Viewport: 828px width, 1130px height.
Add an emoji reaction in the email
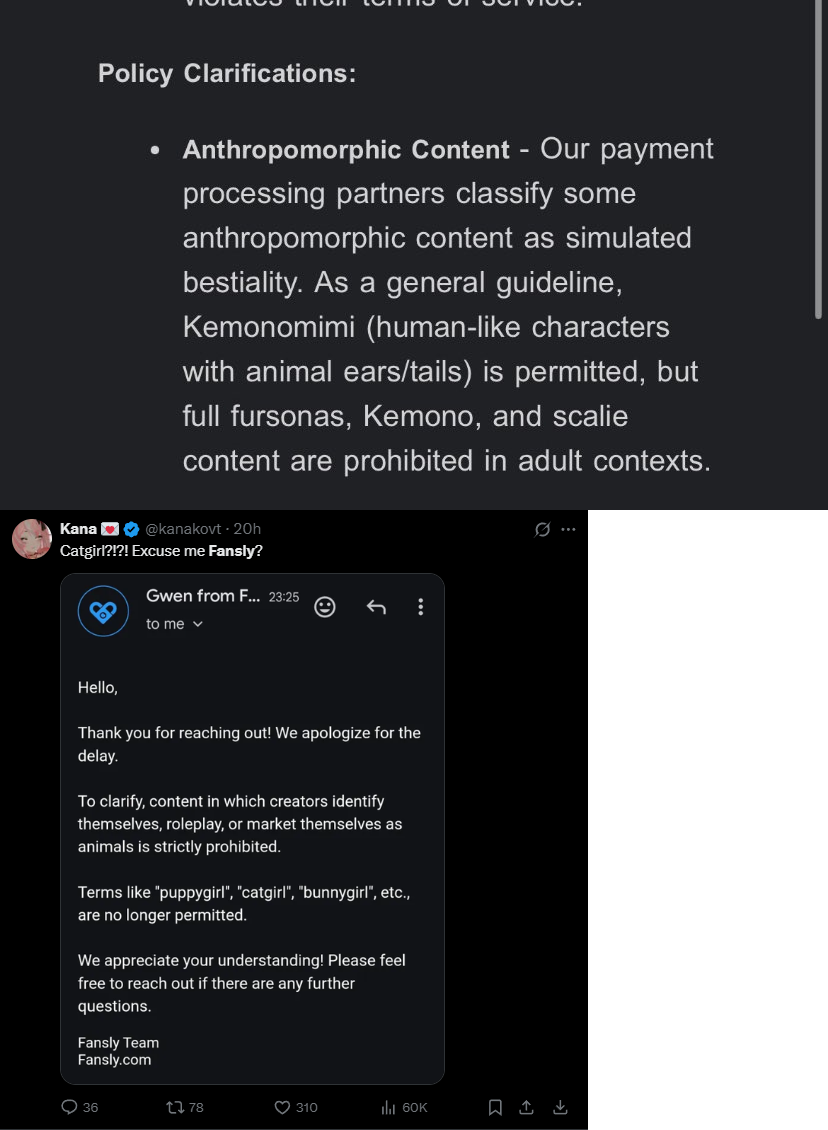(325, 608)
